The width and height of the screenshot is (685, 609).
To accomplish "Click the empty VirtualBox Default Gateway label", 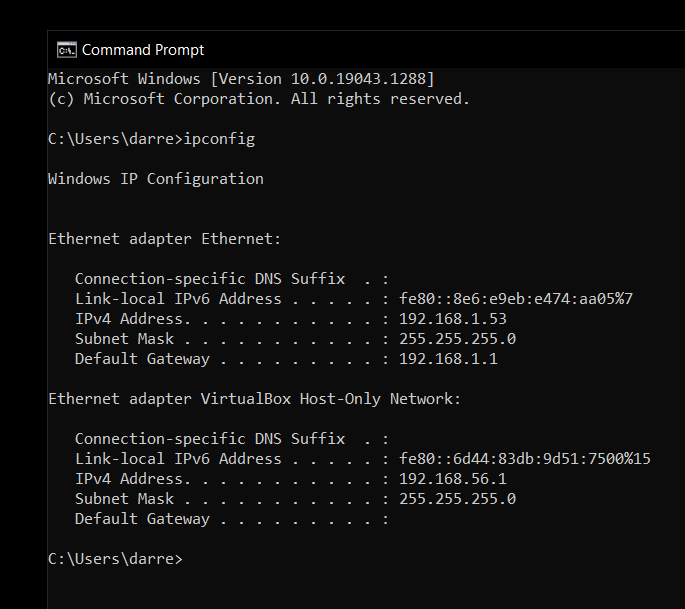I will [x=142, y=519].
